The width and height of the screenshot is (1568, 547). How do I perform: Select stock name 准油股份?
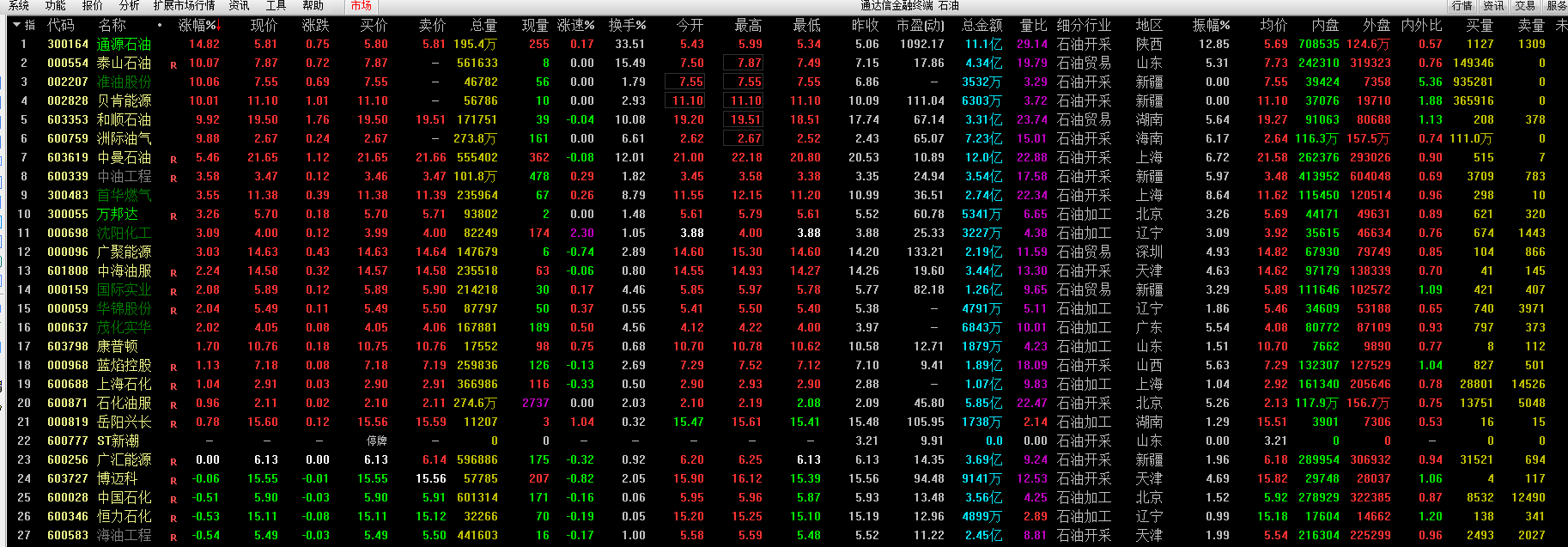[125, 82]
